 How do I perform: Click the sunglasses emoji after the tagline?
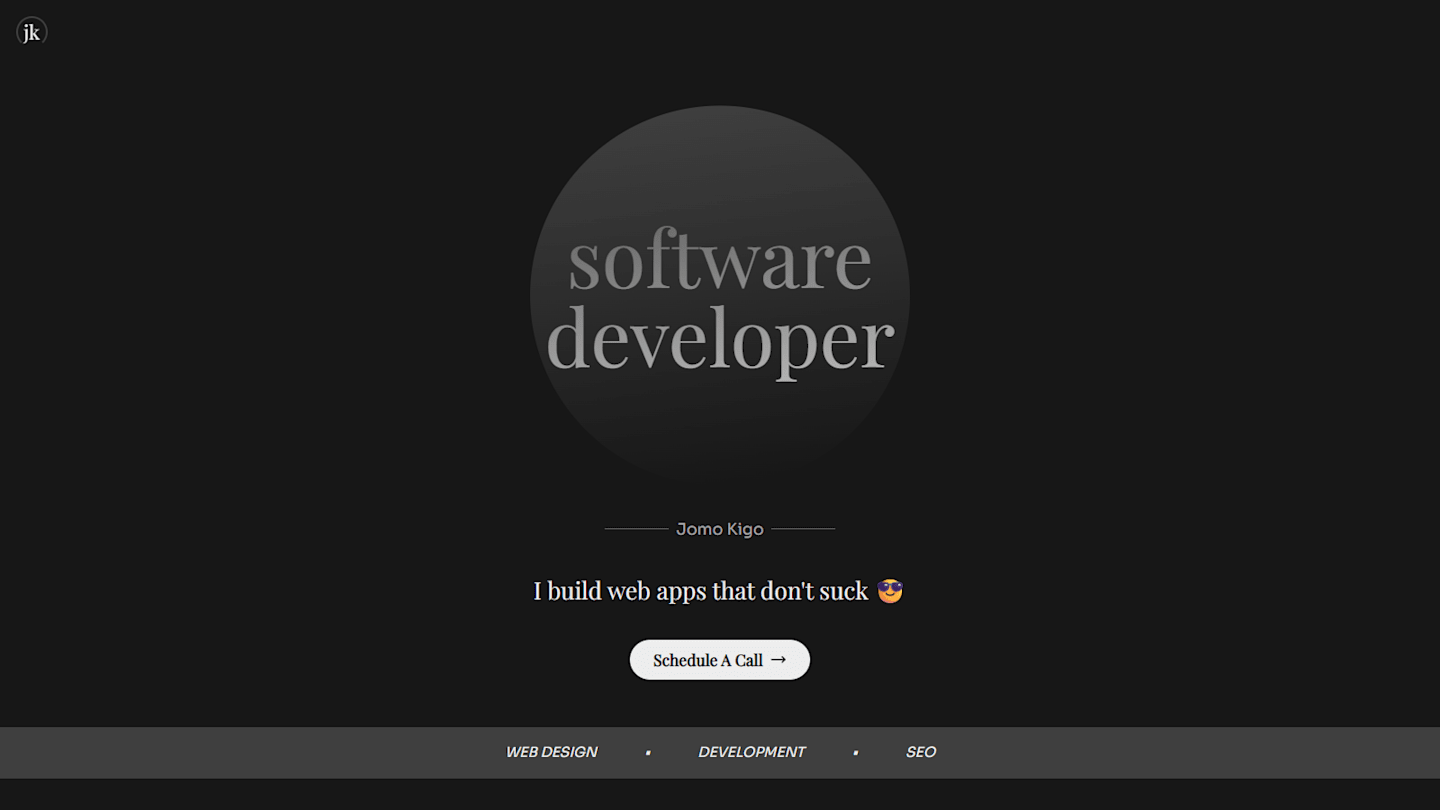890,591
